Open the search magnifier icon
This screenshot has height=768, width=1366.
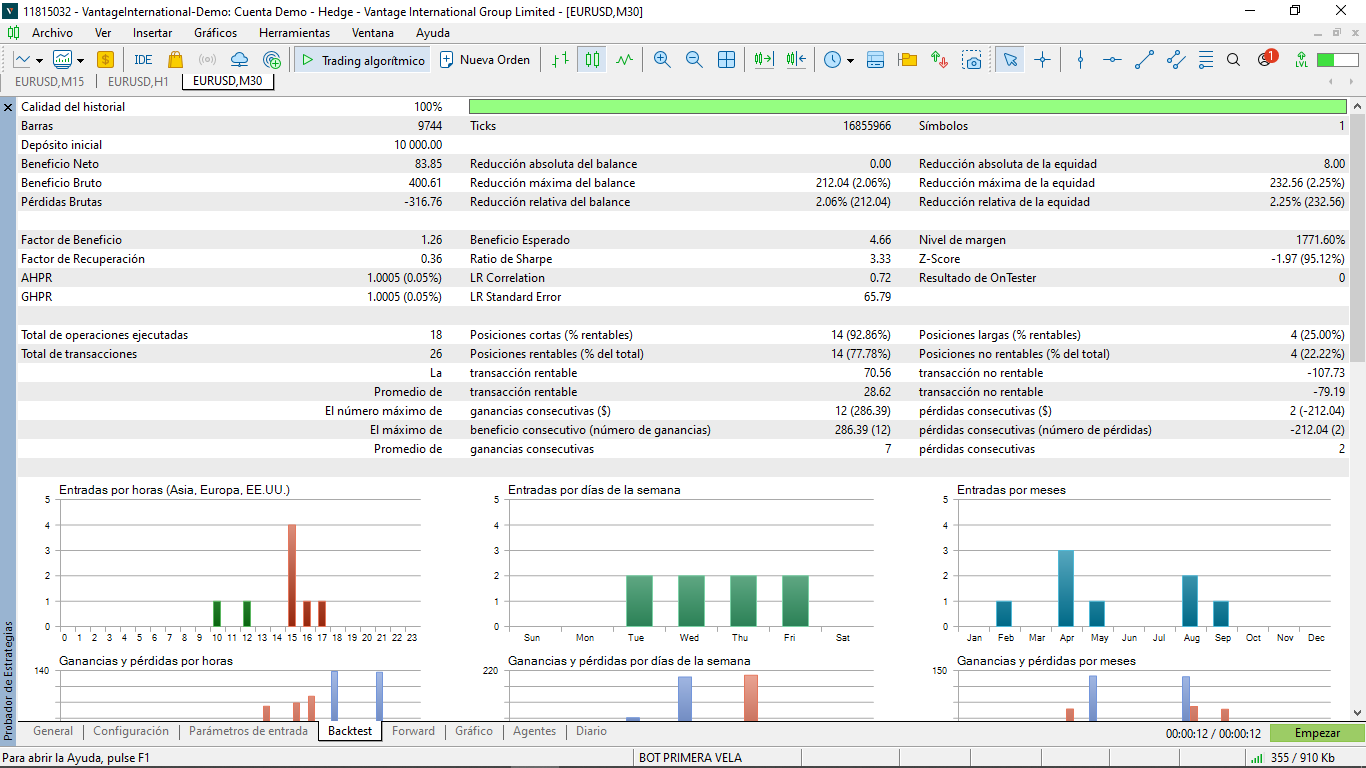coord(1233,60)
